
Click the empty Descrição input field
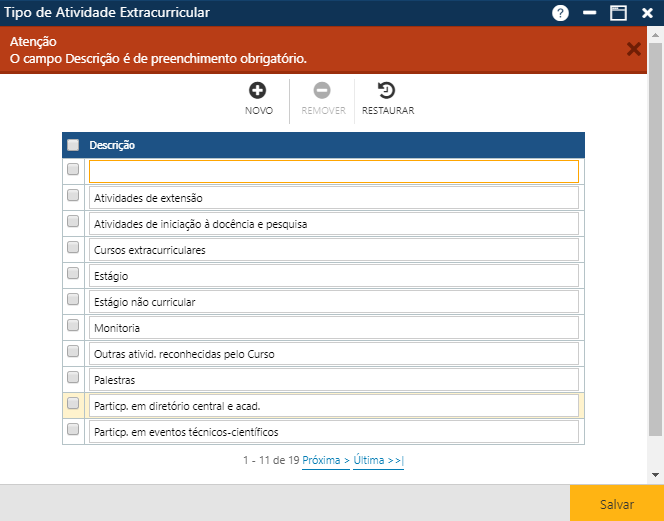click(x=333, y=172)
